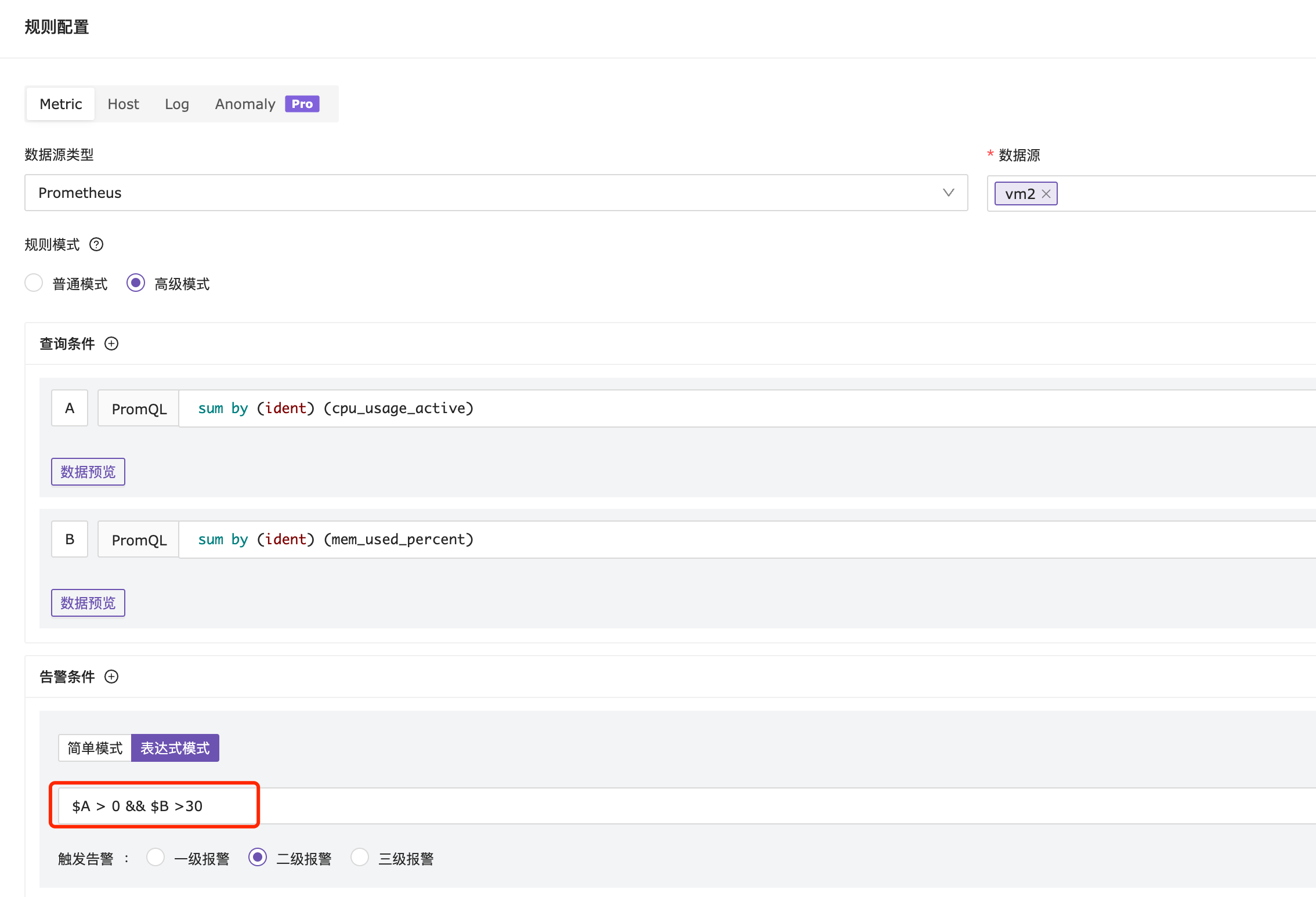1316x897 pixels.
Task: Switch to the Log tab
Action: [x=176, y=104]
